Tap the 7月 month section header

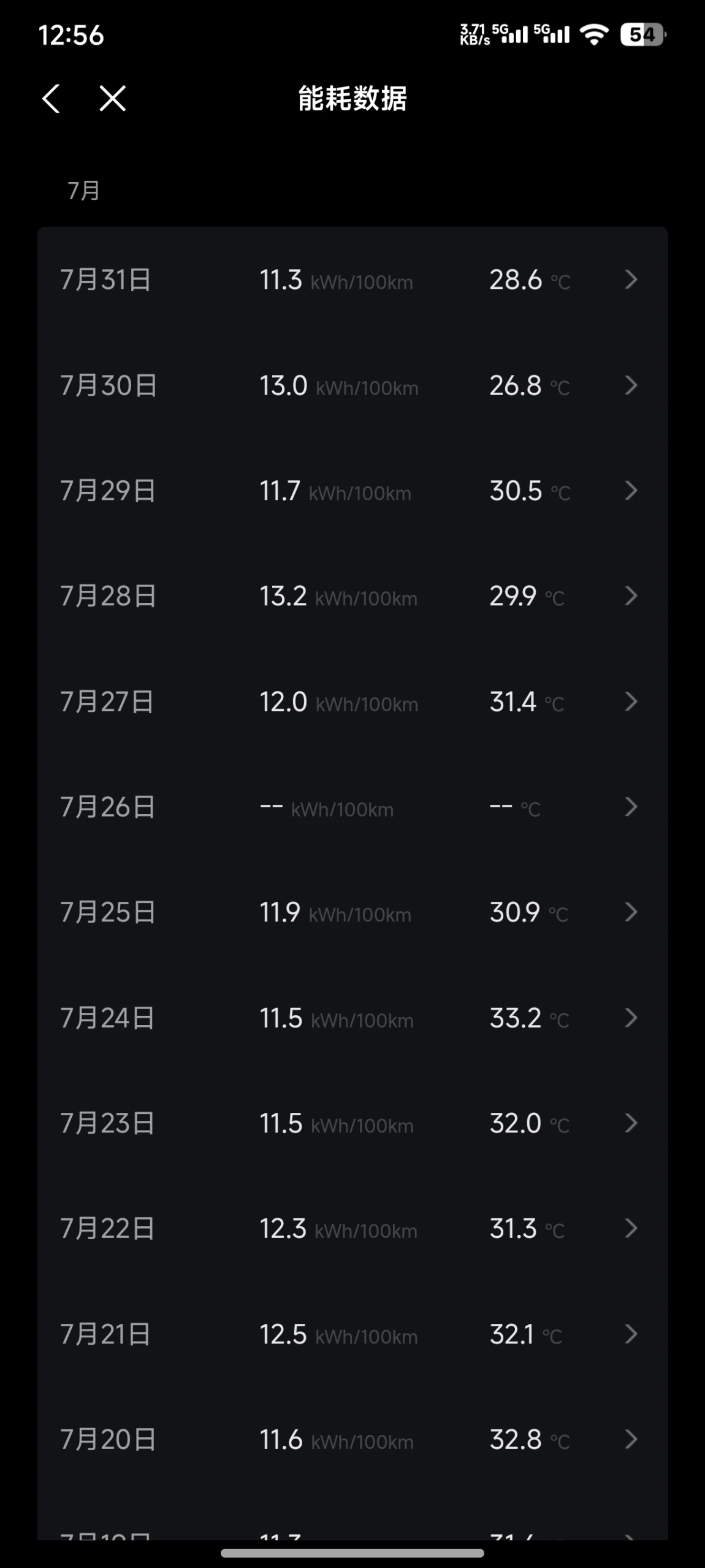(x=83, y=191)
